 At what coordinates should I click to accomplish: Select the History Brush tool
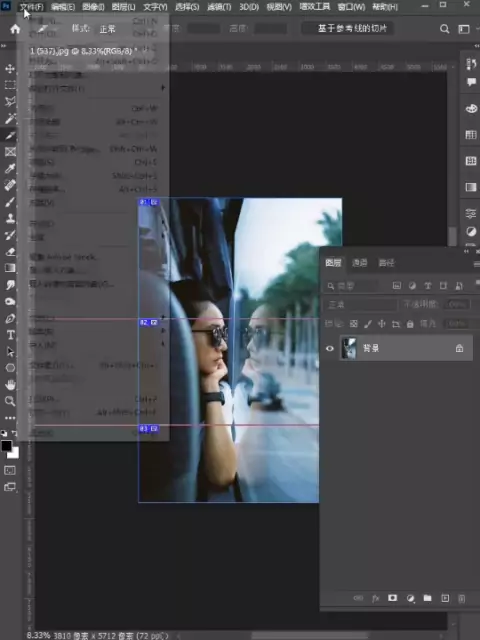(10, 235)
